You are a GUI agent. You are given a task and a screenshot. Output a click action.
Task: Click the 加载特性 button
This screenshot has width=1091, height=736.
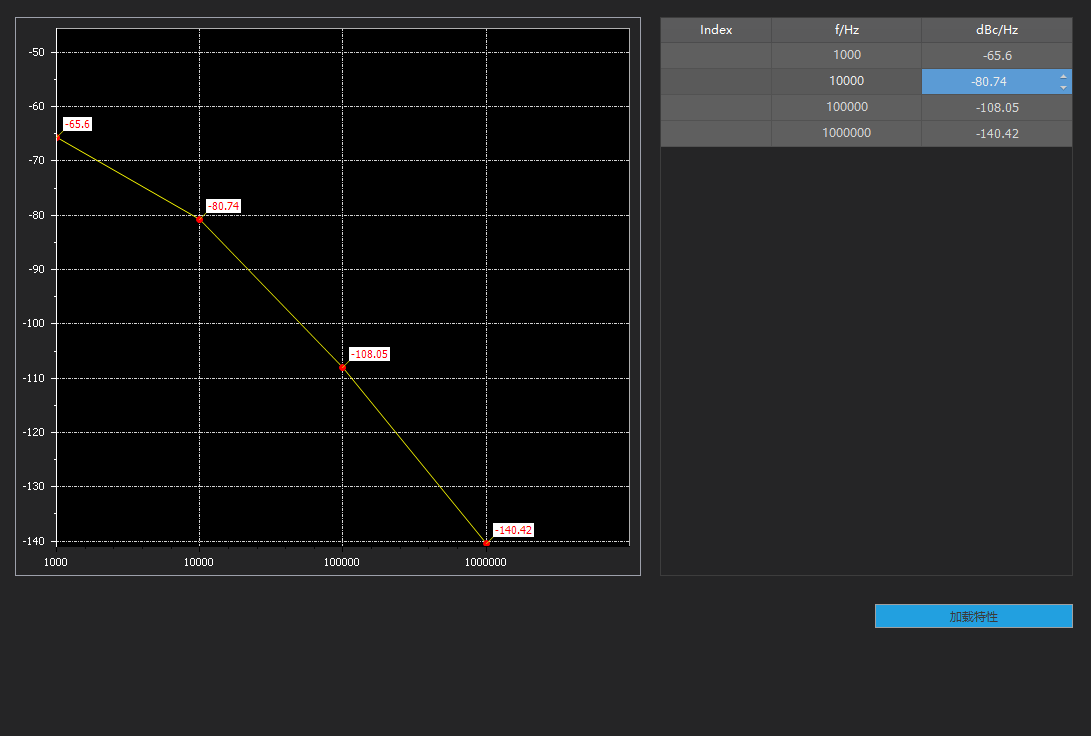pyautogui.click(x=973, y=616)
